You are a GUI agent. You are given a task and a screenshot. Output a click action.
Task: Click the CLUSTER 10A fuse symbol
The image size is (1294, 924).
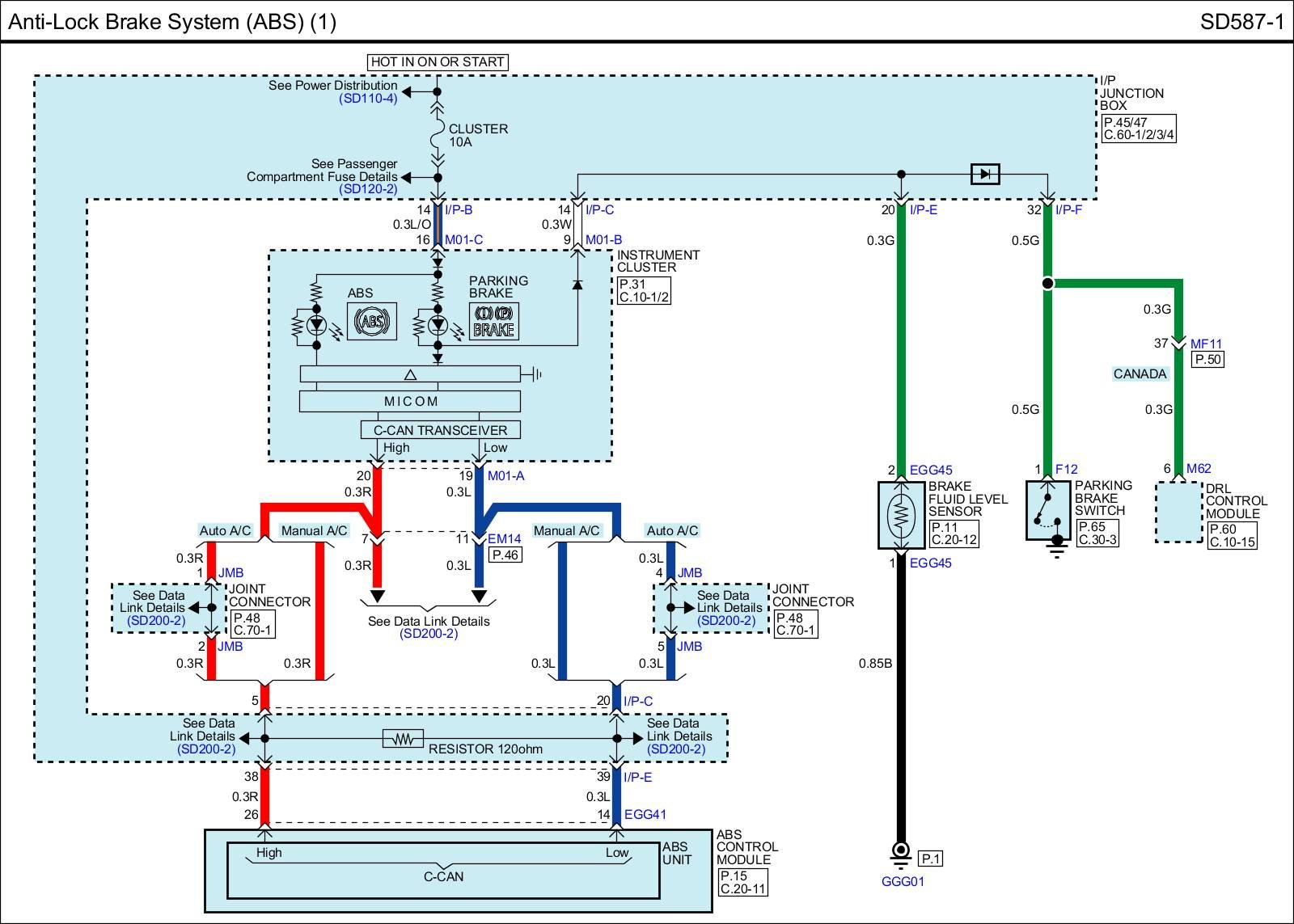(438, 134)
